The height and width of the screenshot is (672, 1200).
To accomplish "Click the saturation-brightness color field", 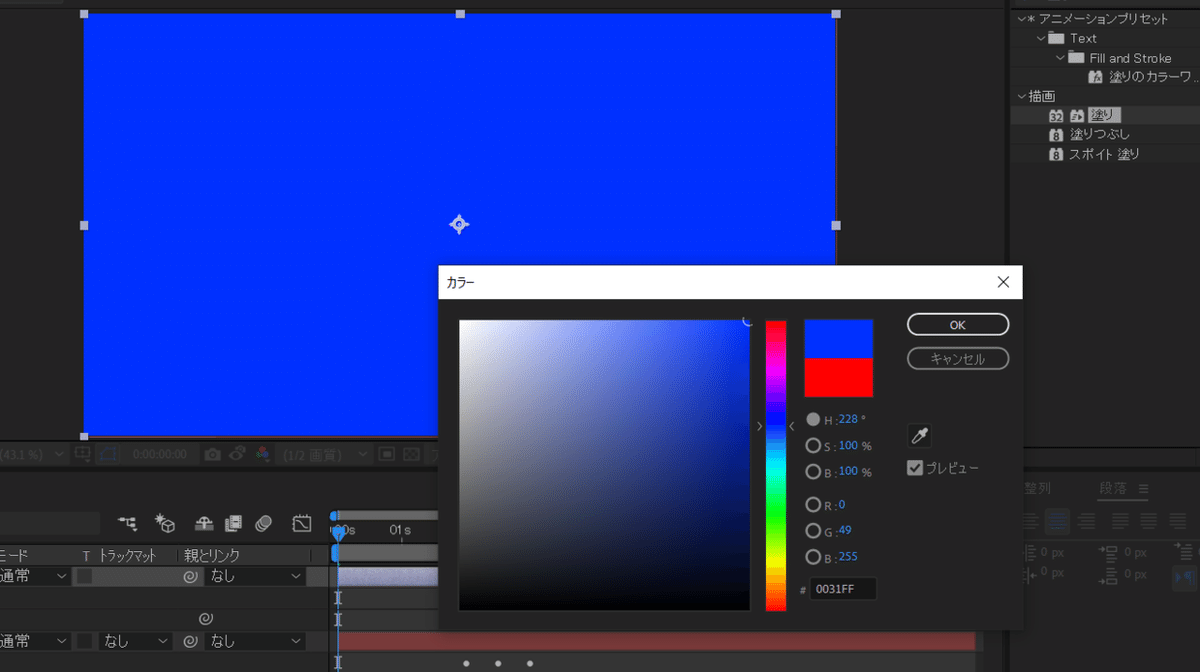I will pyautogui.click(x=604, y=465).
